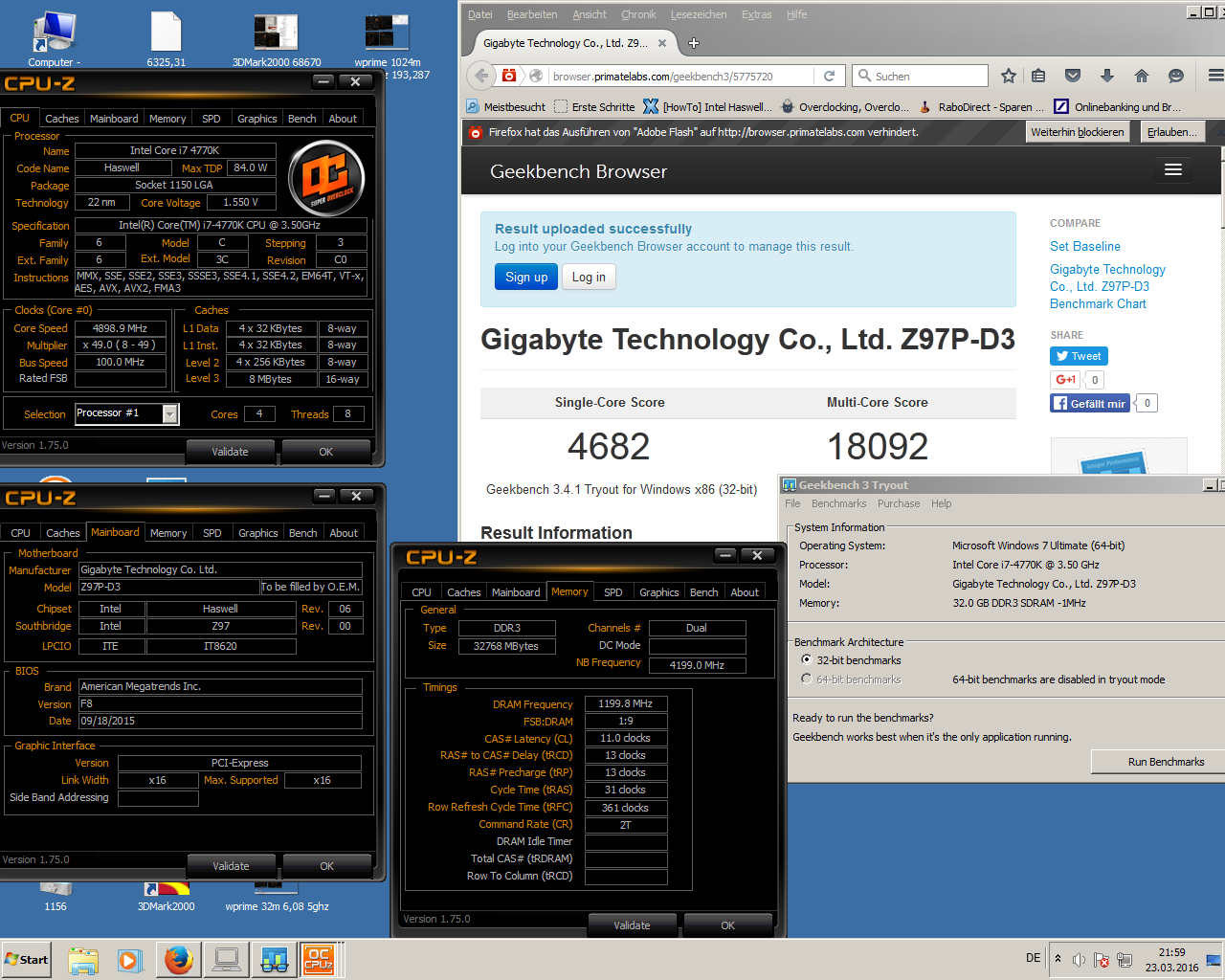1225x980 pixels.
Task: Show hidden system tray icons
Action: click(1058, 958)
